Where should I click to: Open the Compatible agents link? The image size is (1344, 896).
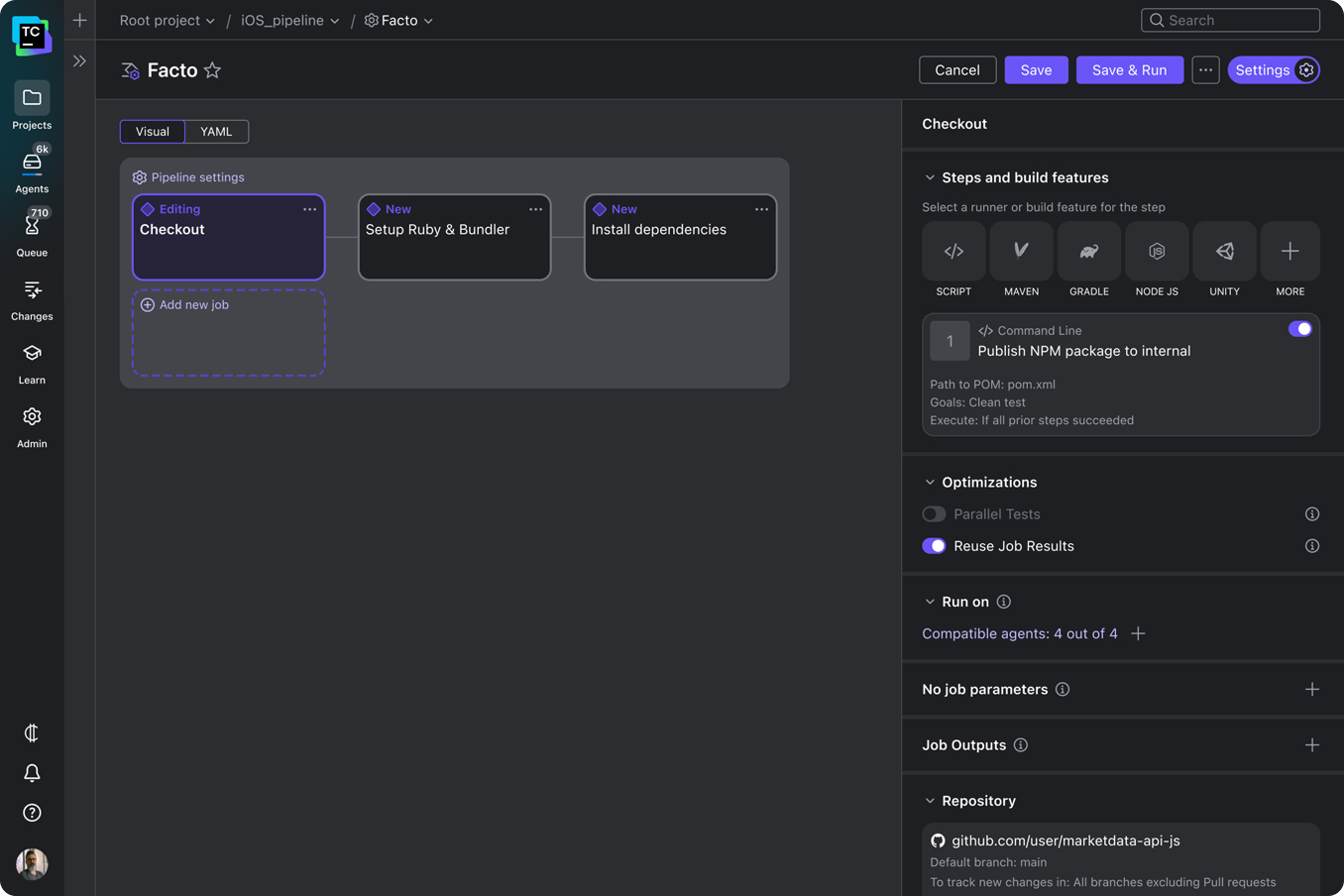point(1019,634)
